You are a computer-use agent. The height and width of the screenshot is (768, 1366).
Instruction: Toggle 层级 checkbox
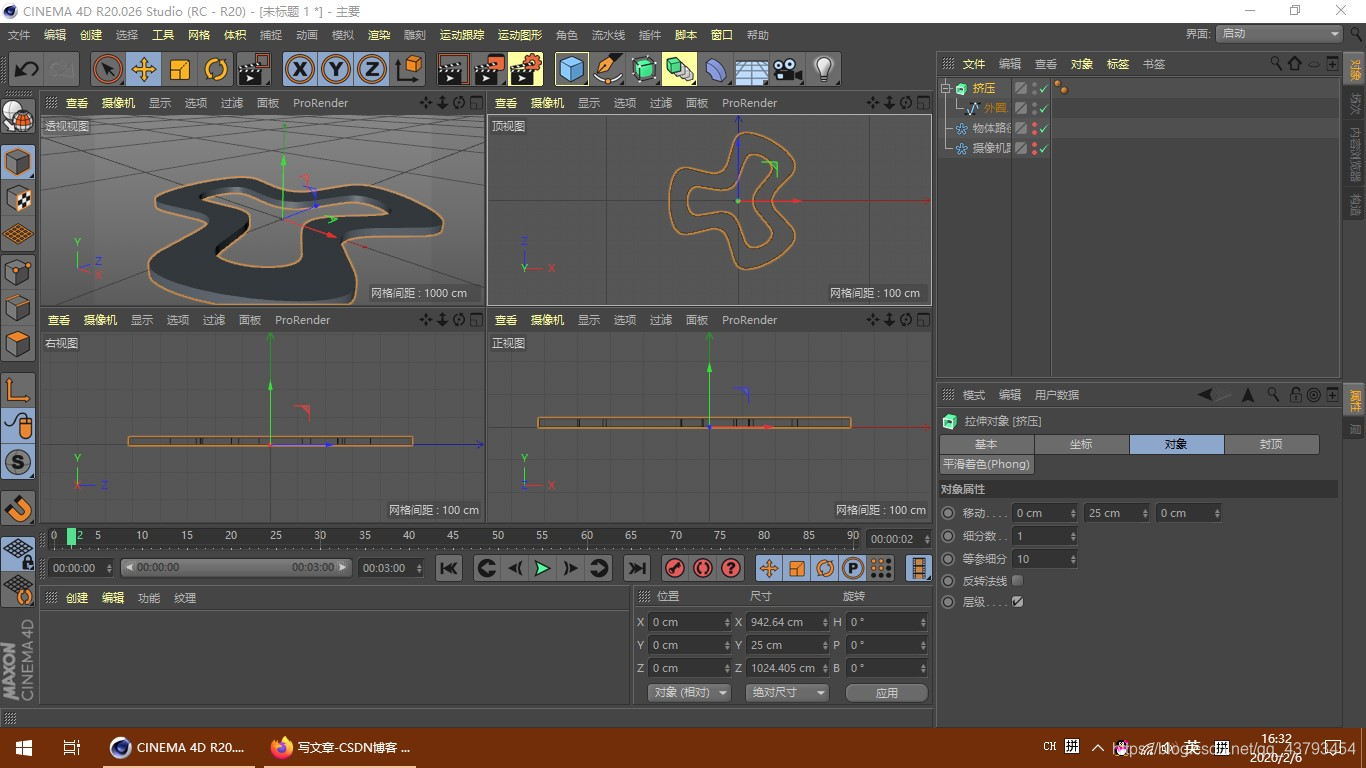[x=1018, y=602]
